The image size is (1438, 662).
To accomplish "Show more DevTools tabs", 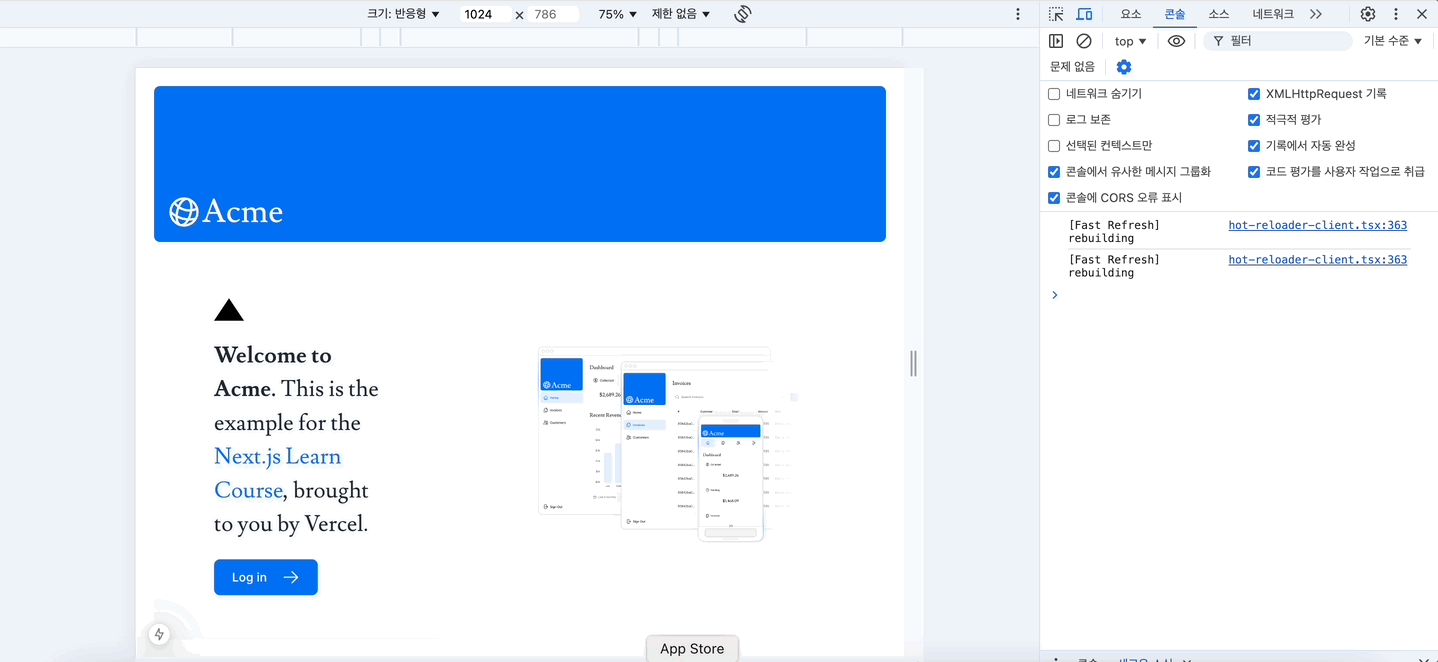I will [1316, 14].
